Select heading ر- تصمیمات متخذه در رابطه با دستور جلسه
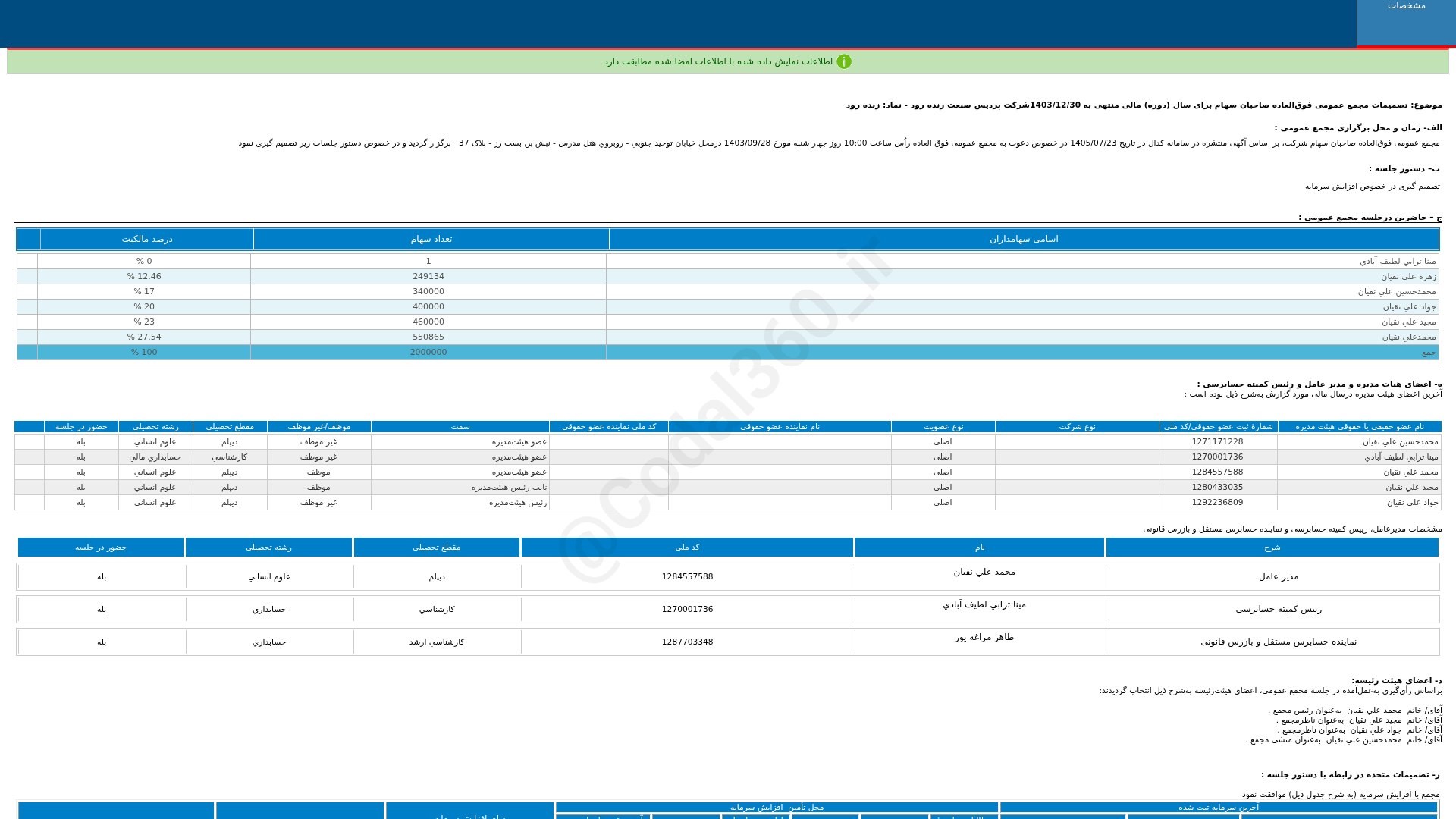1456x819 pixels. [1351, 775]
